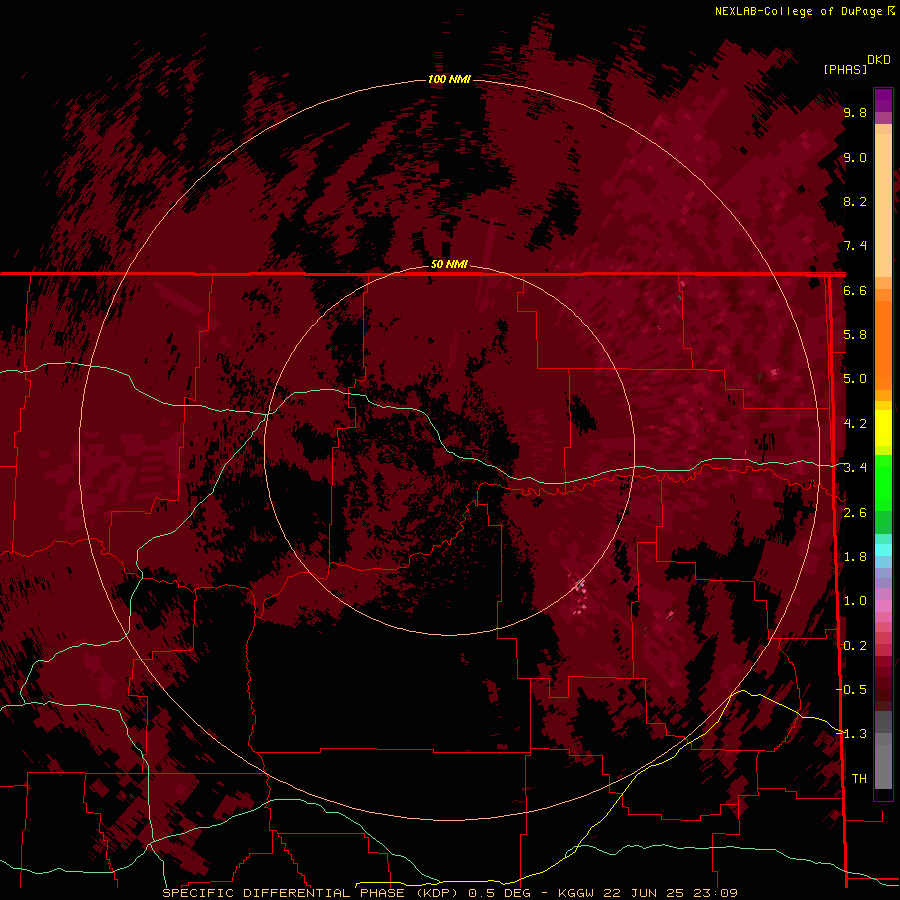Click the 1.0 value on the color scale

pos(855,601)
